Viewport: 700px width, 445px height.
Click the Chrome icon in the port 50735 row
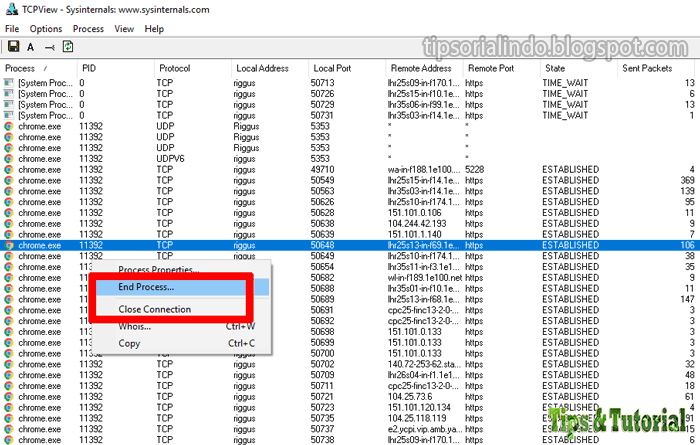tap(8, 418)
